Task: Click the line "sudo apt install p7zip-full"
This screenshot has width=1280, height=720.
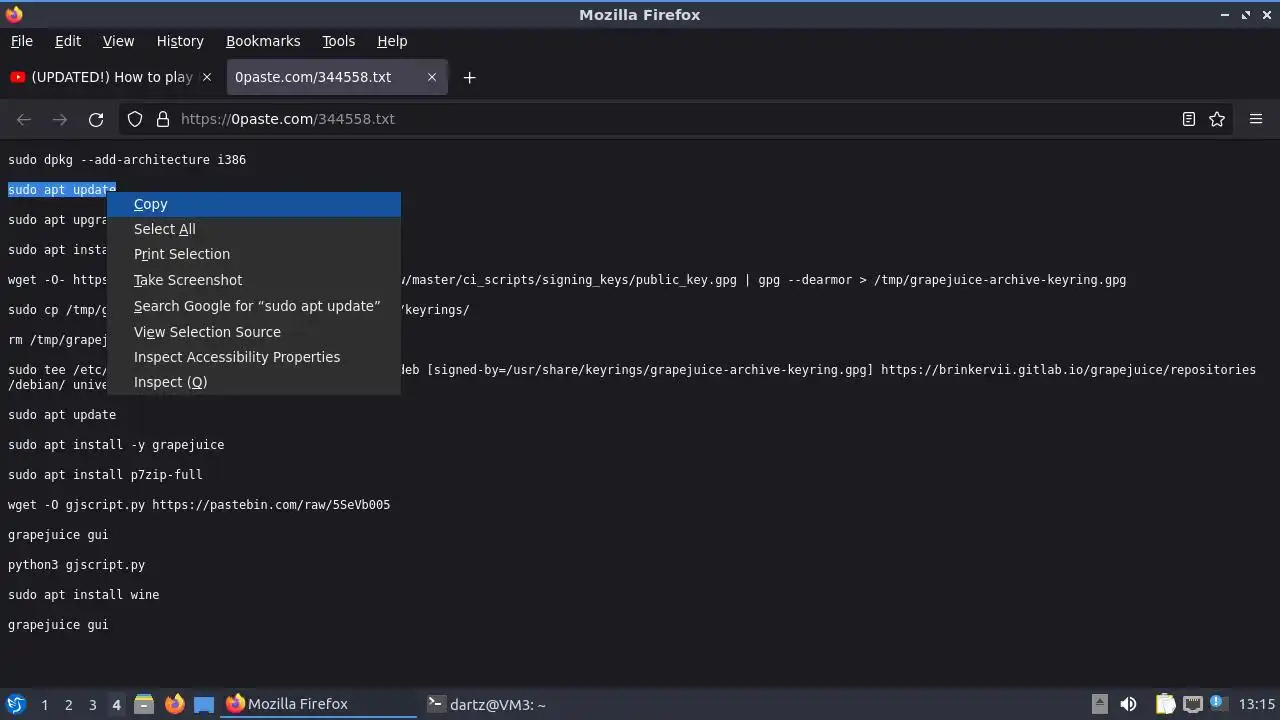Action: point(105,475)
